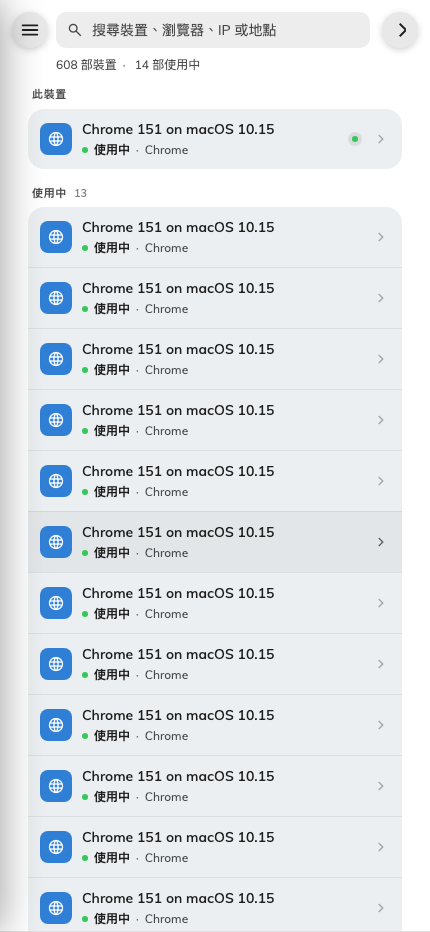Click the globe icon of the first active device
This screenshot has width=430, height=932.
(x=56, y=237)
